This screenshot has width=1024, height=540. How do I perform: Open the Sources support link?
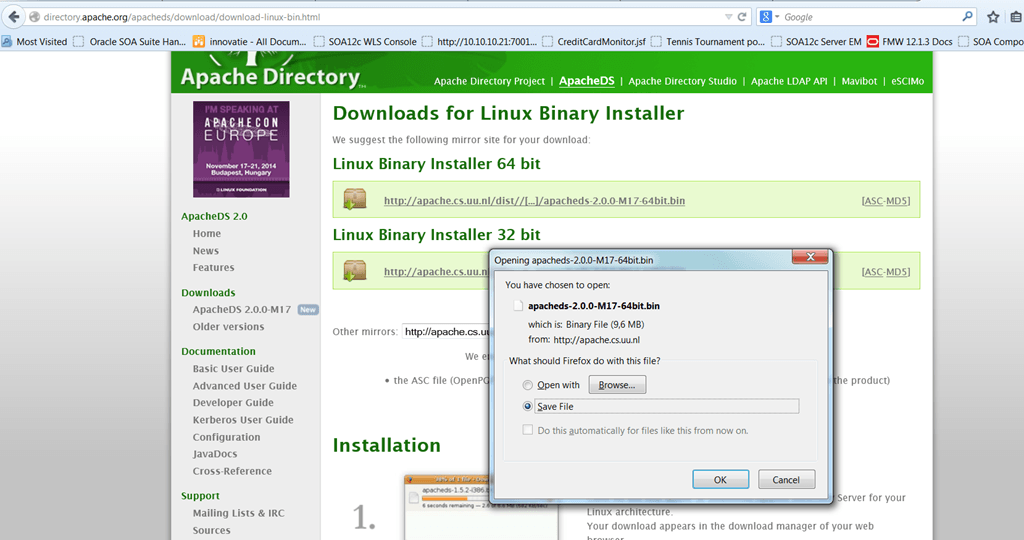tap(211, 530)
